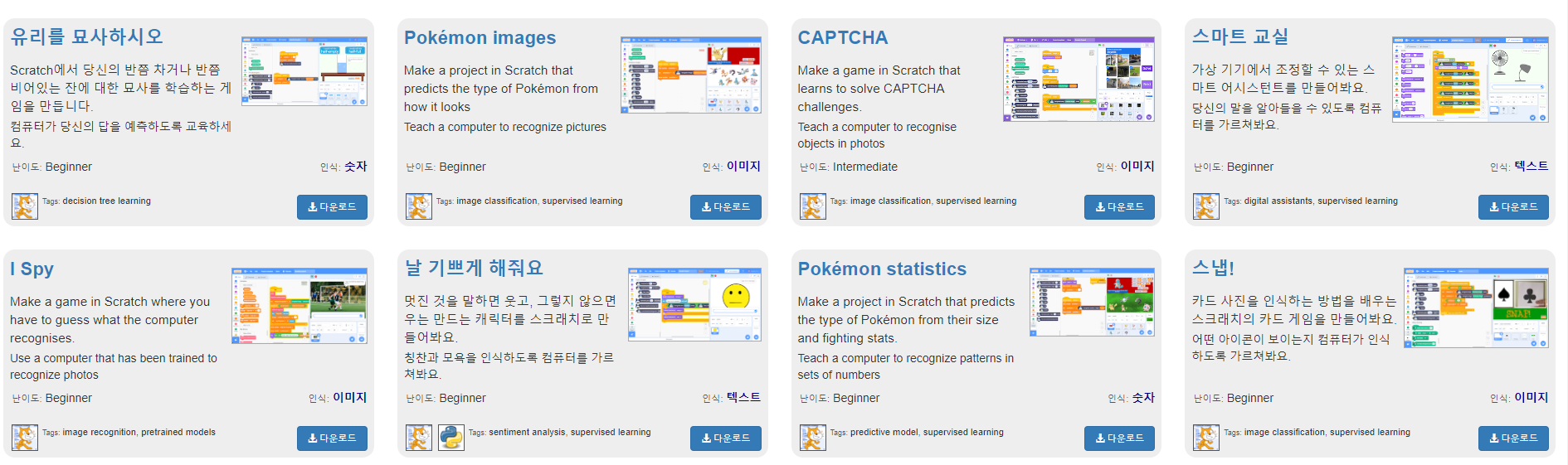Click 텍스트 recognition type on 날 기쁘게 해줘요 card

pyautogui.click(x=743, y=398)
